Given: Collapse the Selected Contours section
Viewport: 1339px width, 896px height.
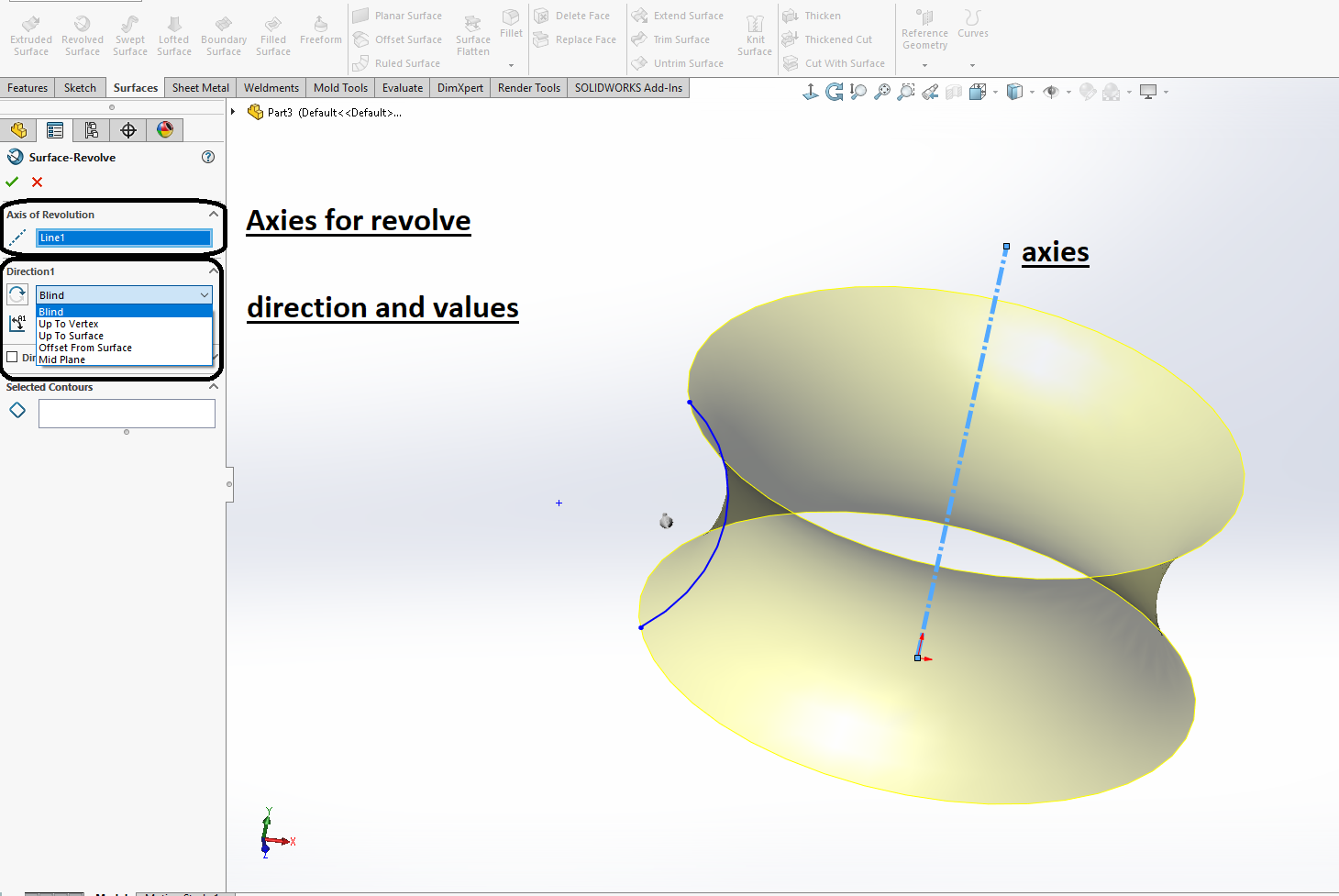Looking at the screenshot, I should 213,386.
